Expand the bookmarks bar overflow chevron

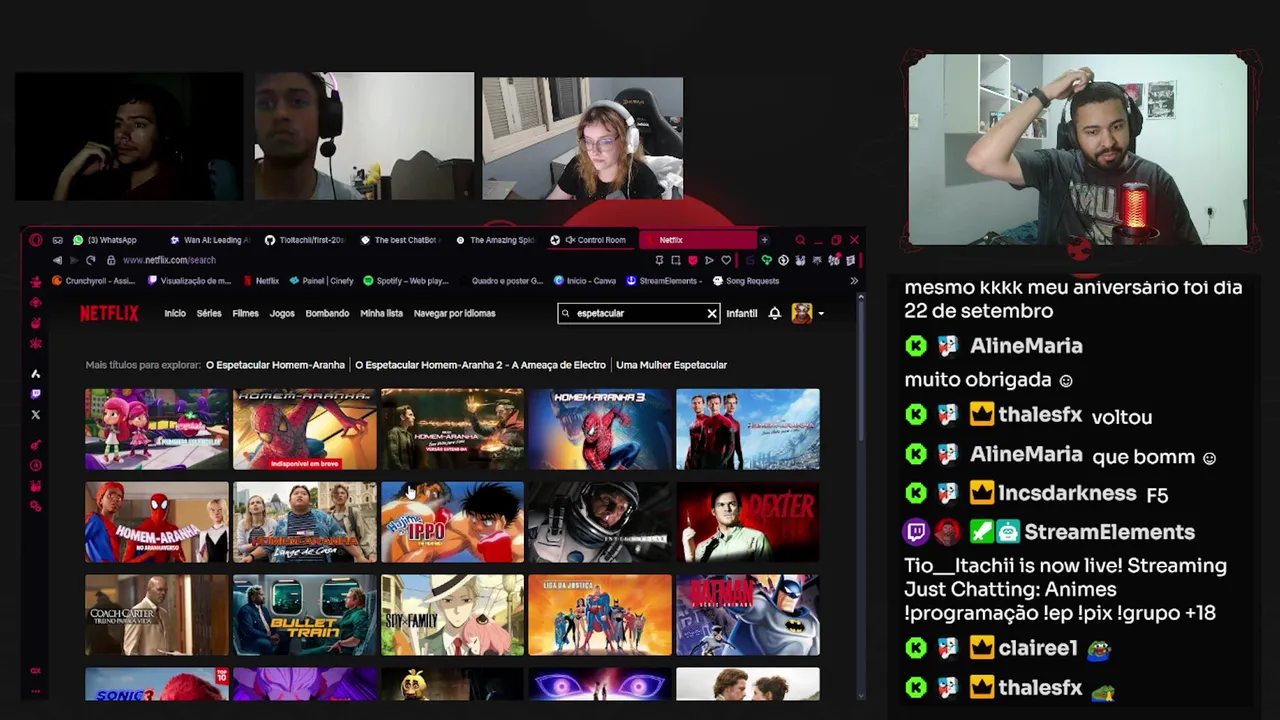pyautogui.click(x=854, y=281)
